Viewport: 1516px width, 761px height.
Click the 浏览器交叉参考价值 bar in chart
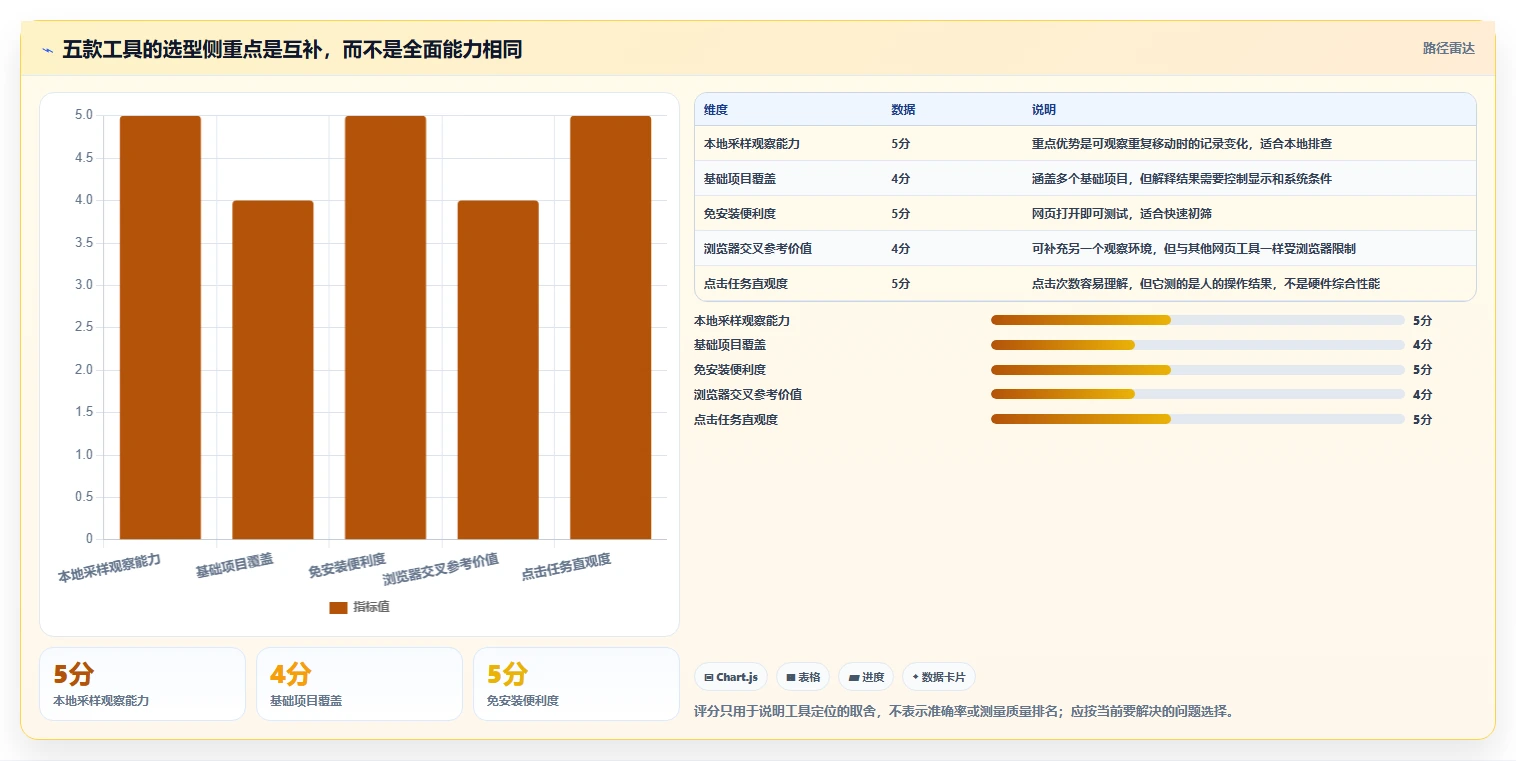[498, 370]
